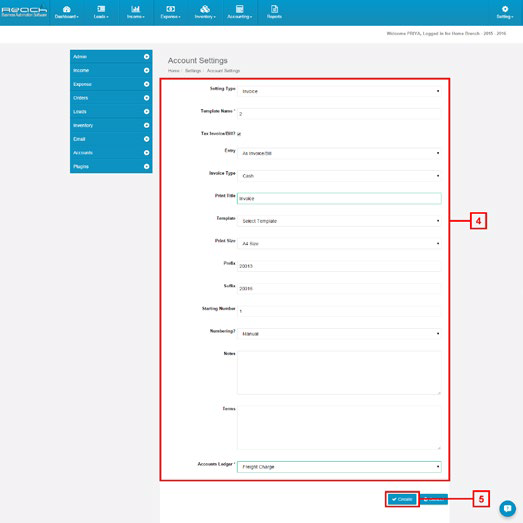Image resolution: width=523 pixels, height=523 pixels.
Task: Click into the Notes text area
Action: click(339, 373)
